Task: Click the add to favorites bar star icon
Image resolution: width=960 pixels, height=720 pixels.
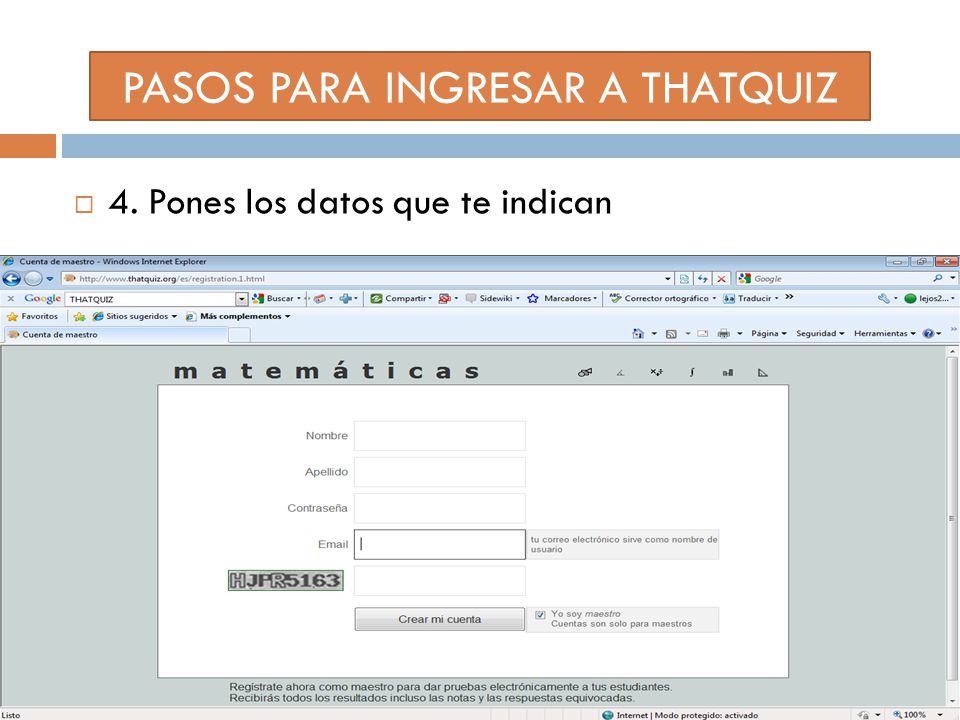Action: point(79,317)
